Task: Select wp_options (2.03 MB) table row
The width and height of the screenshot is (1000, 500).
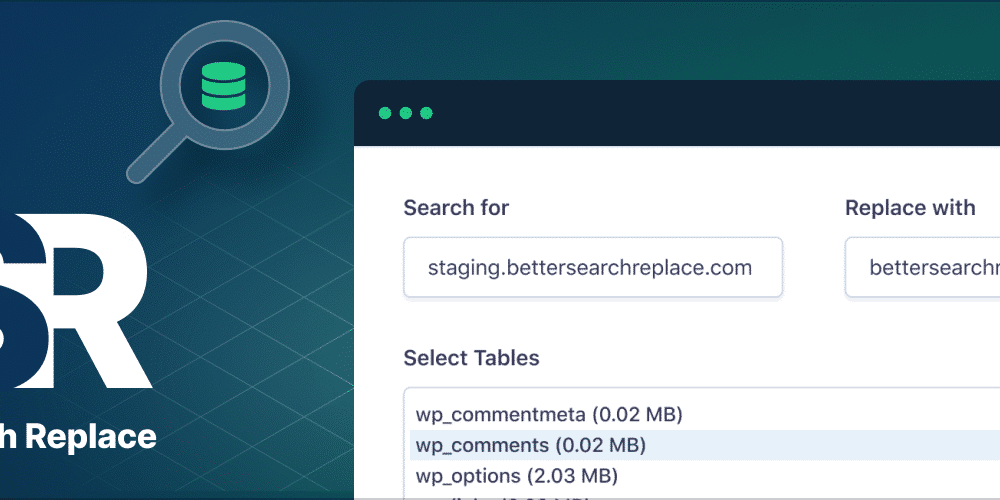Action: click(x=705, y=476)
